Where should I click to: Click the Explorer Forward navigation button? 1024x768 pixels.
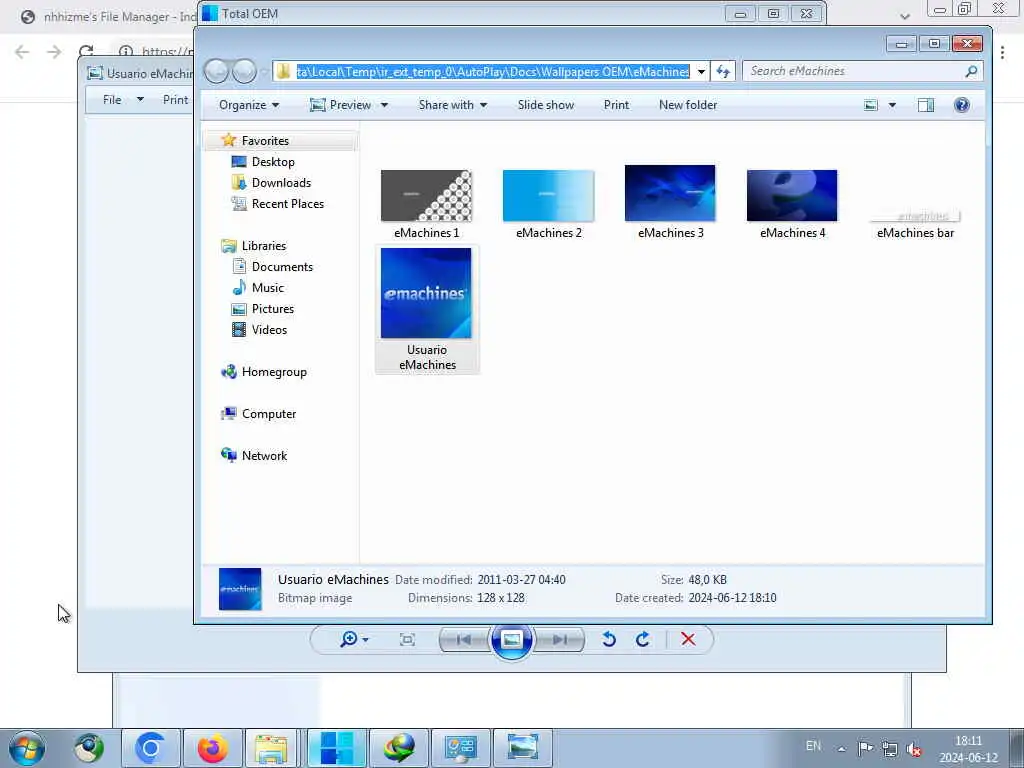click(x=244, y=71)
